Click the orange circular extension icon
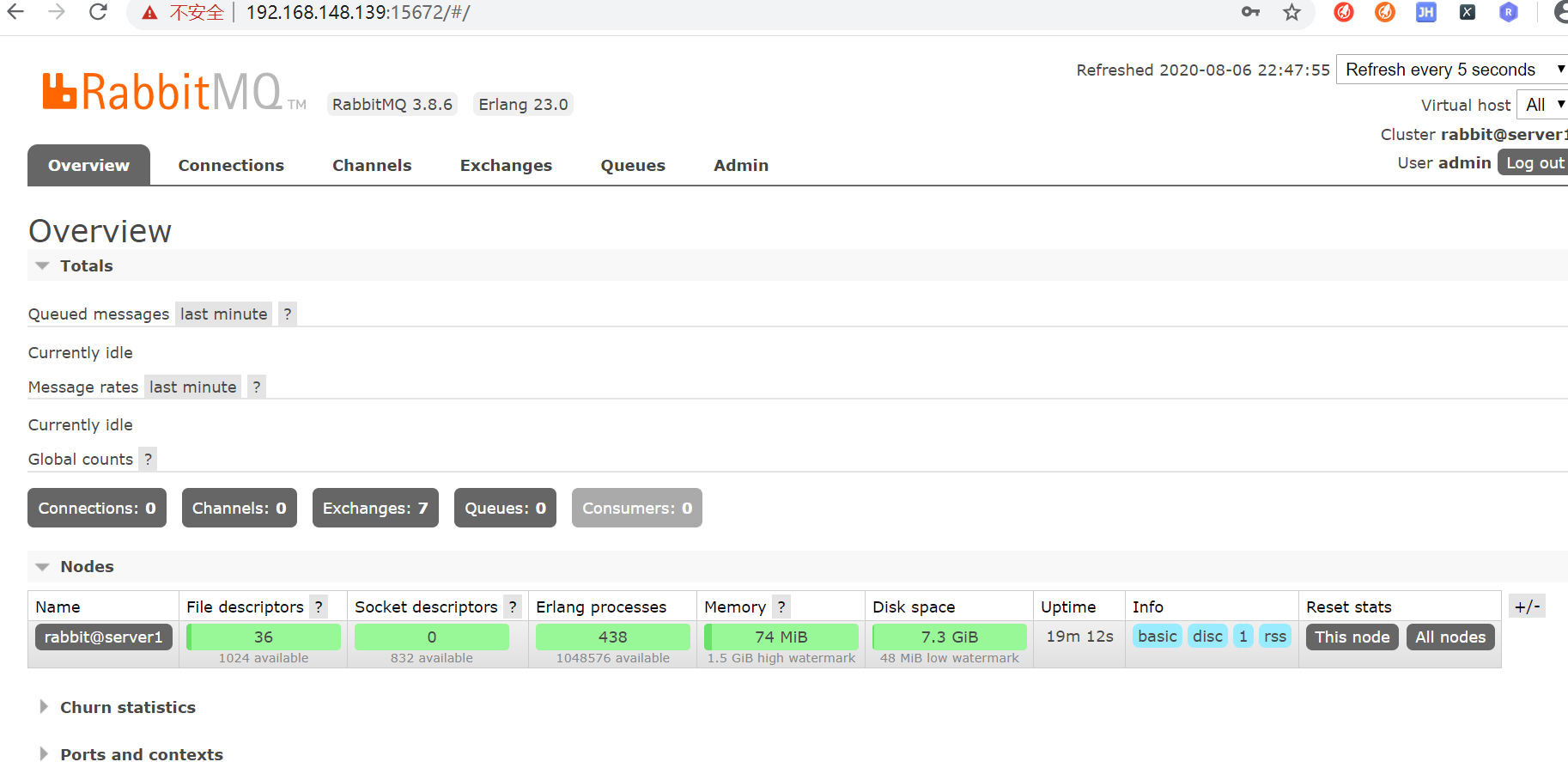 (x=1385, y=12)
